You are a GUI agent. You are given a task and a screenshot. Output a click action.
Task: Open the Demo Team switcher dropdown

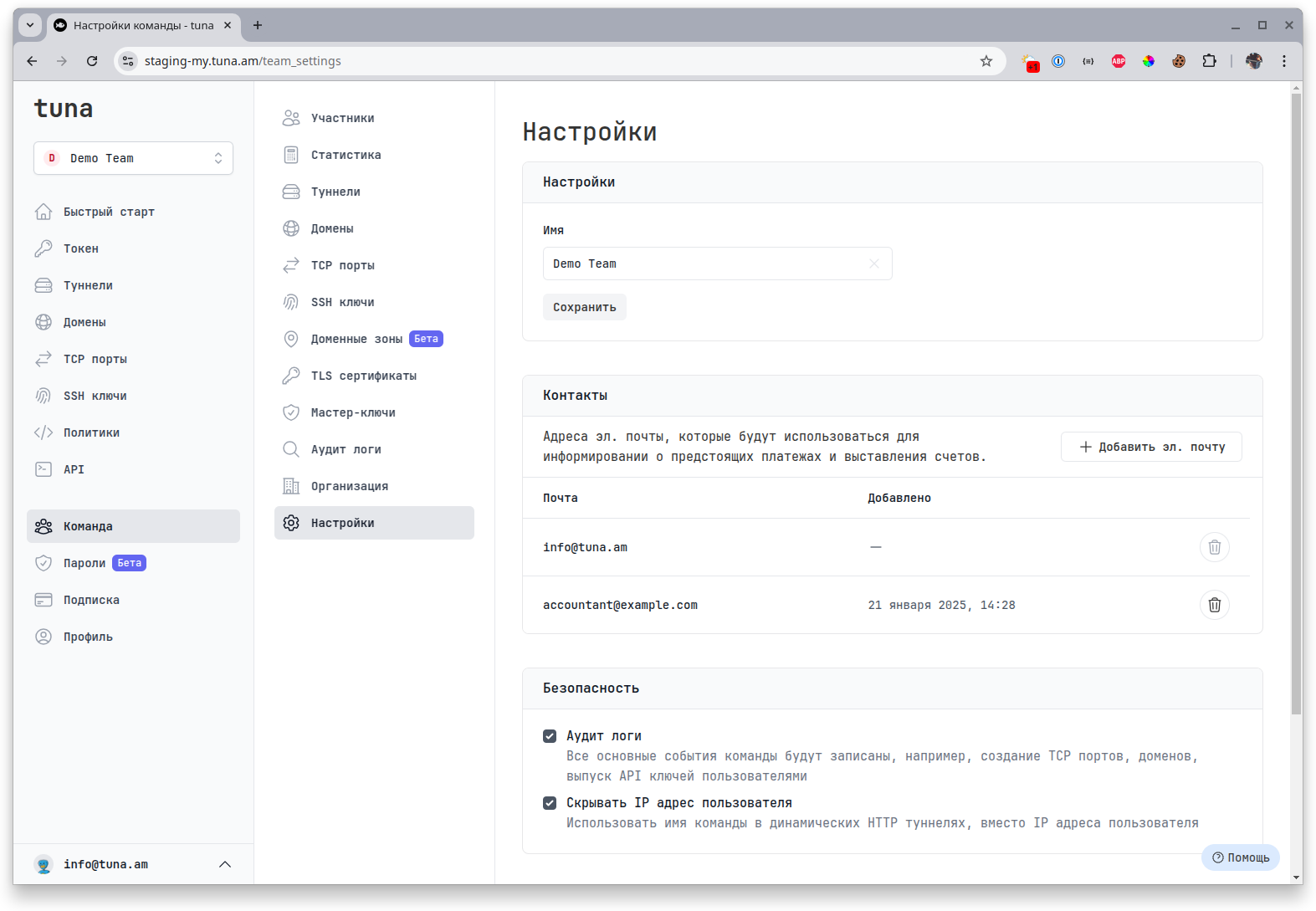pos(133,158)
